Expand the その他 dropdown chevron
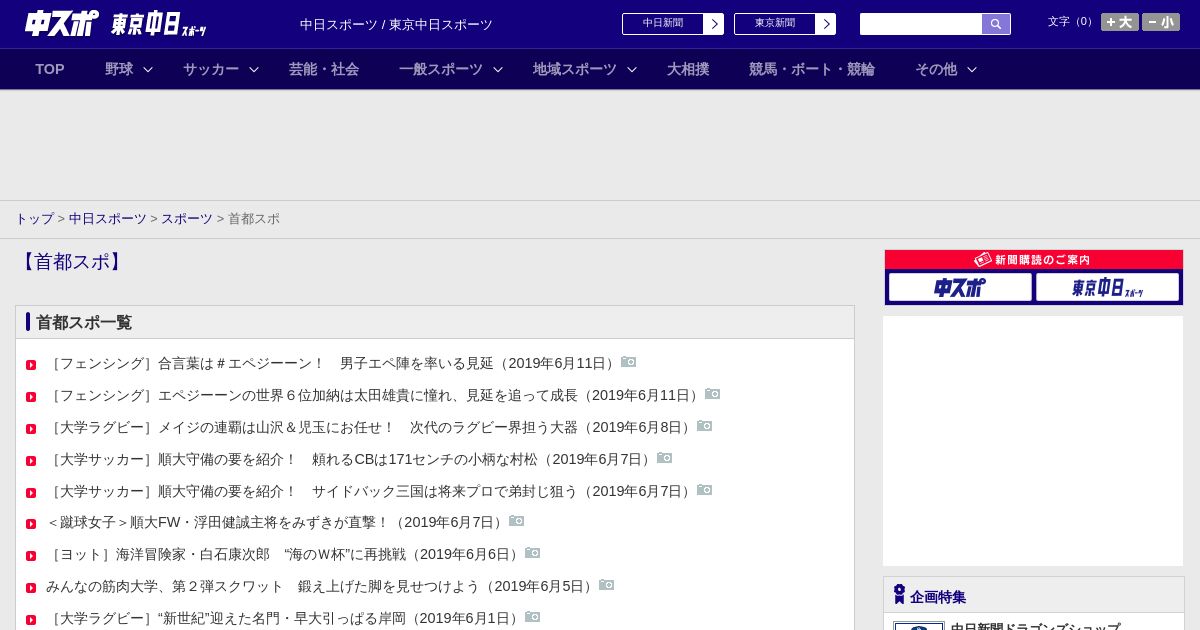Screen dimensions: 1200x630 pos(972,69)
